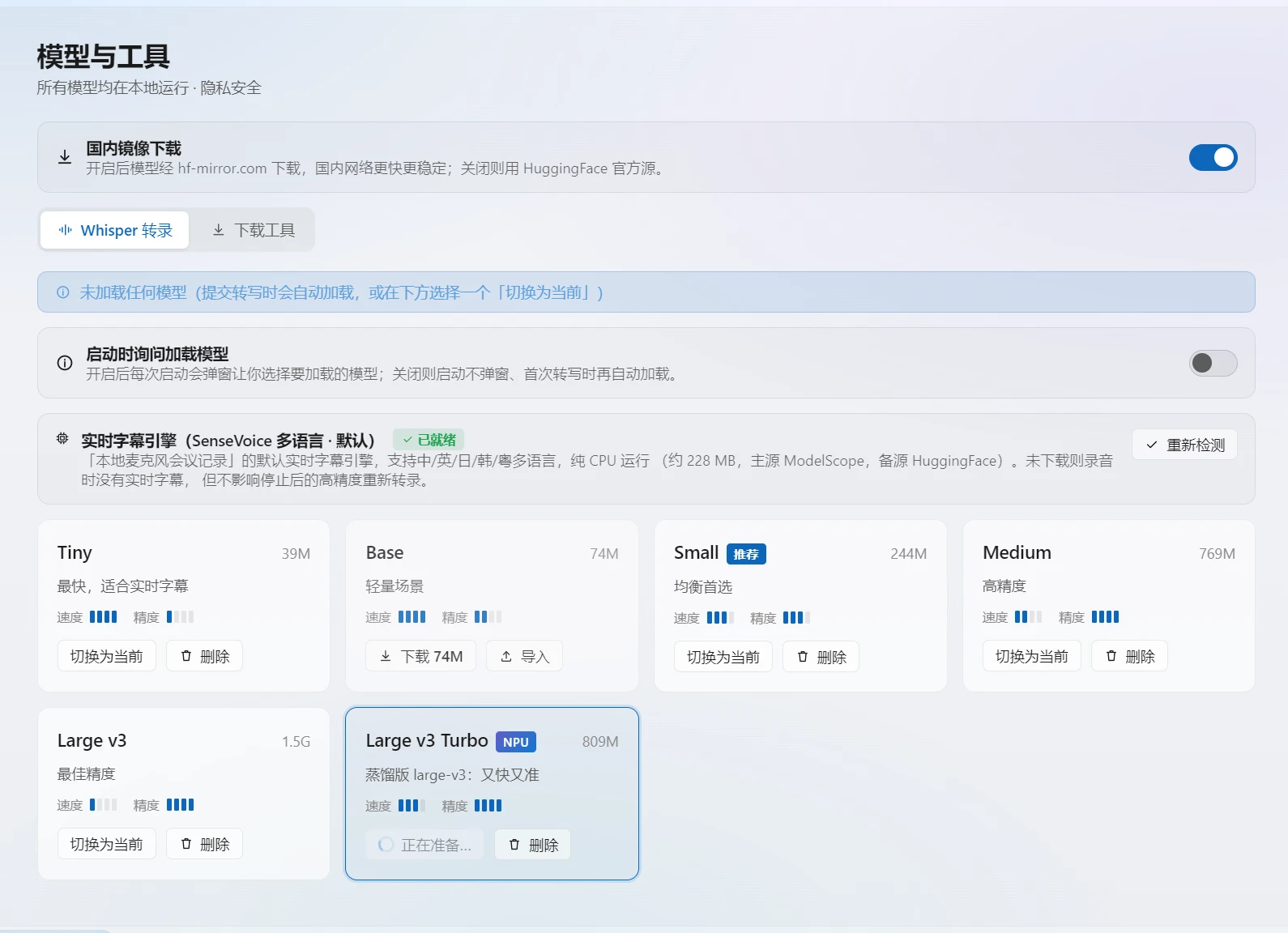This screenshot has width=1288, height=933.
Task: Click the download arrow icon on 下载工具 tab
Action: tap(219, 230)
